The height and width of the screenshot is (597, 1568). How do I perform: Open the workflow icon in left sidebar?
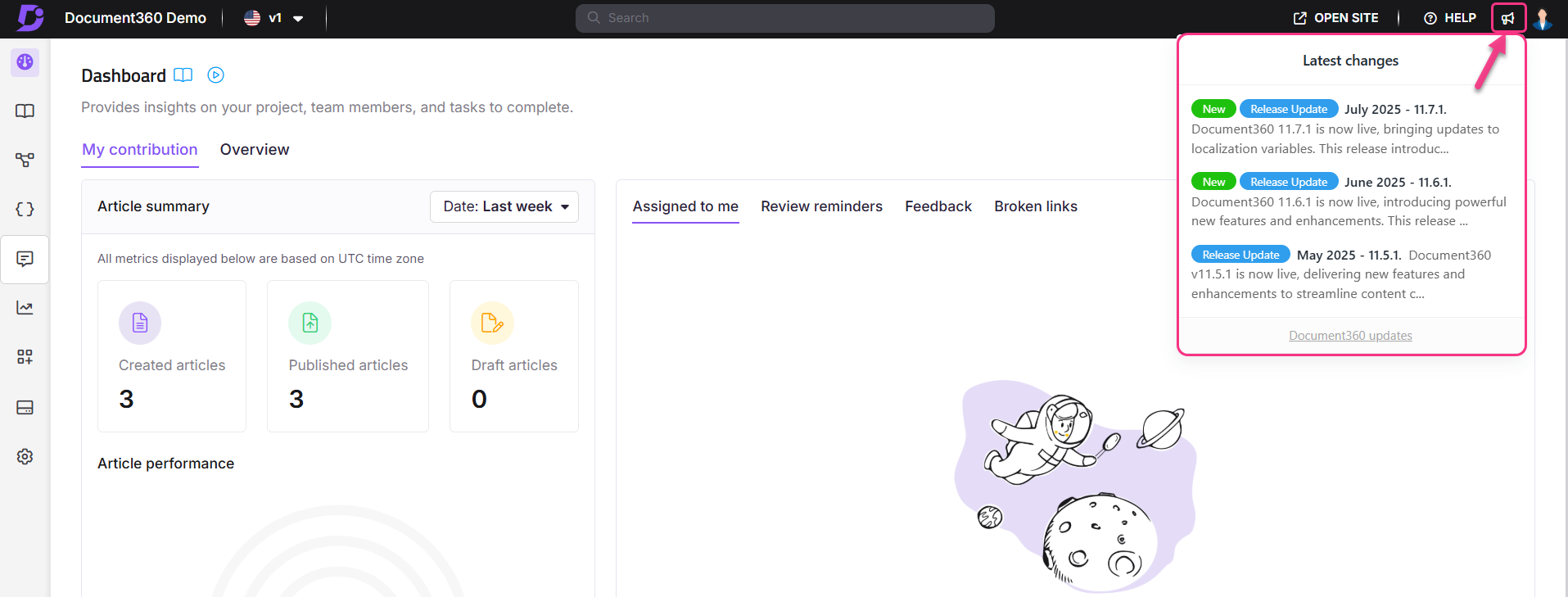coord(25,161)
